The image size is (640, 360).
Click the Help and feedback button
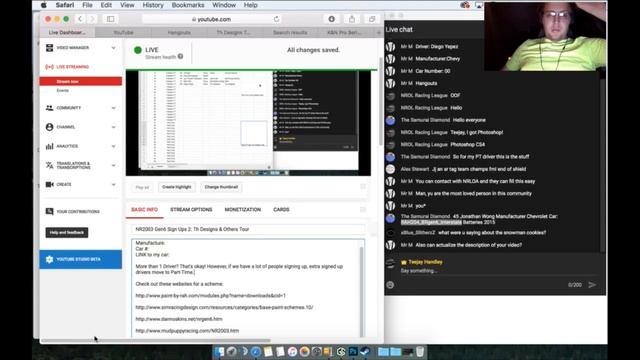67,233
